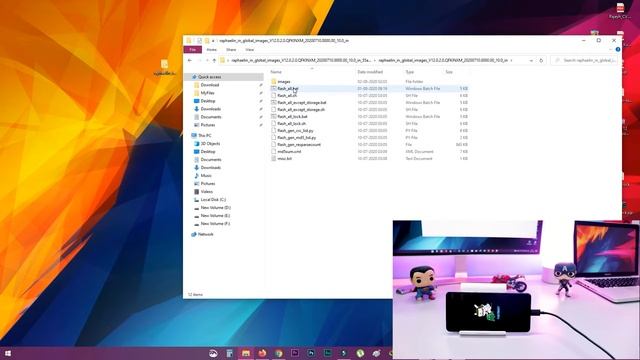Select flash_all_except_storage.bat file

302,102
